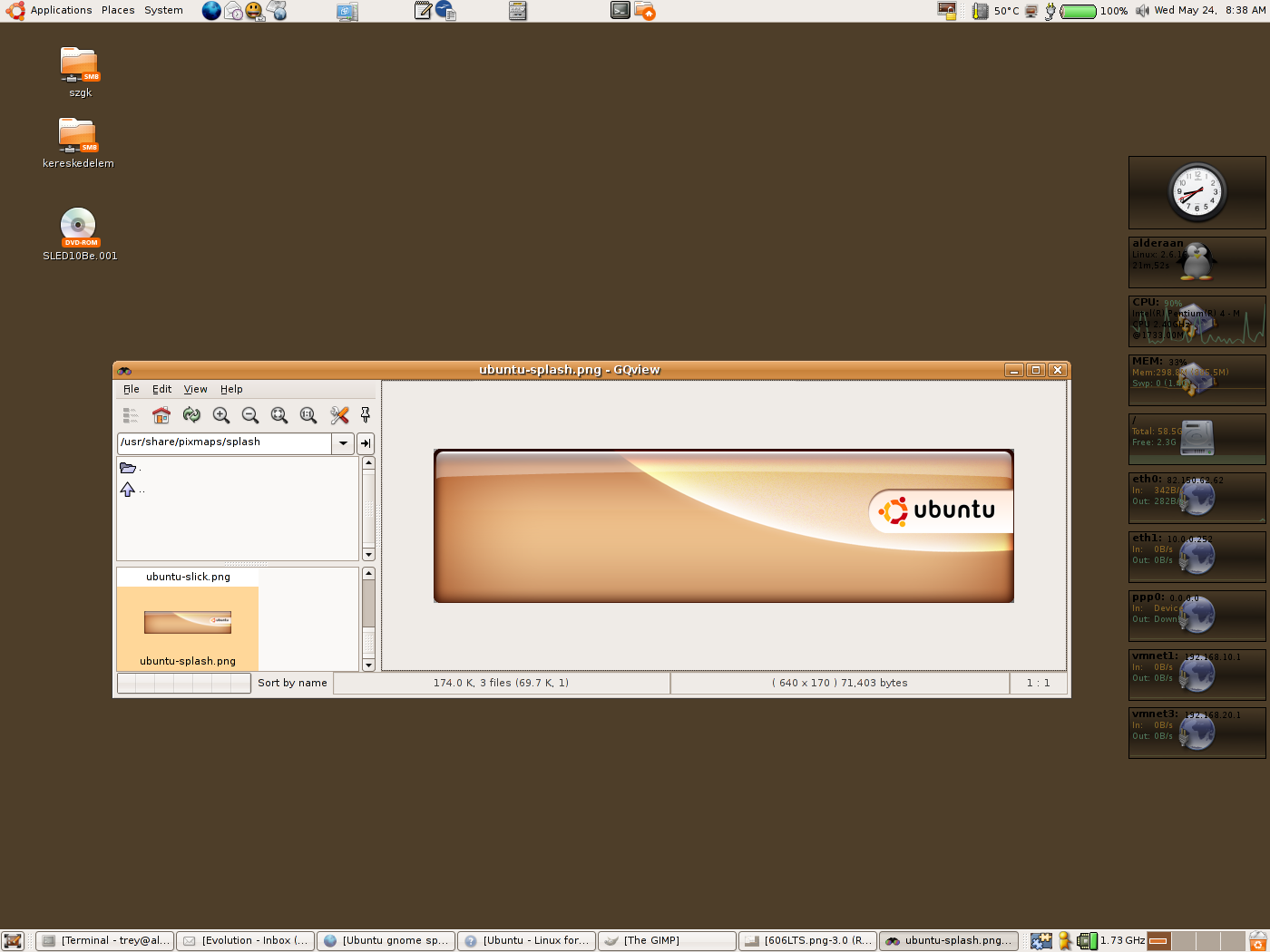1270x952 pixels.
Task: Click the 1 : 1 zoom status label
Action: [x=1038, y=683]
